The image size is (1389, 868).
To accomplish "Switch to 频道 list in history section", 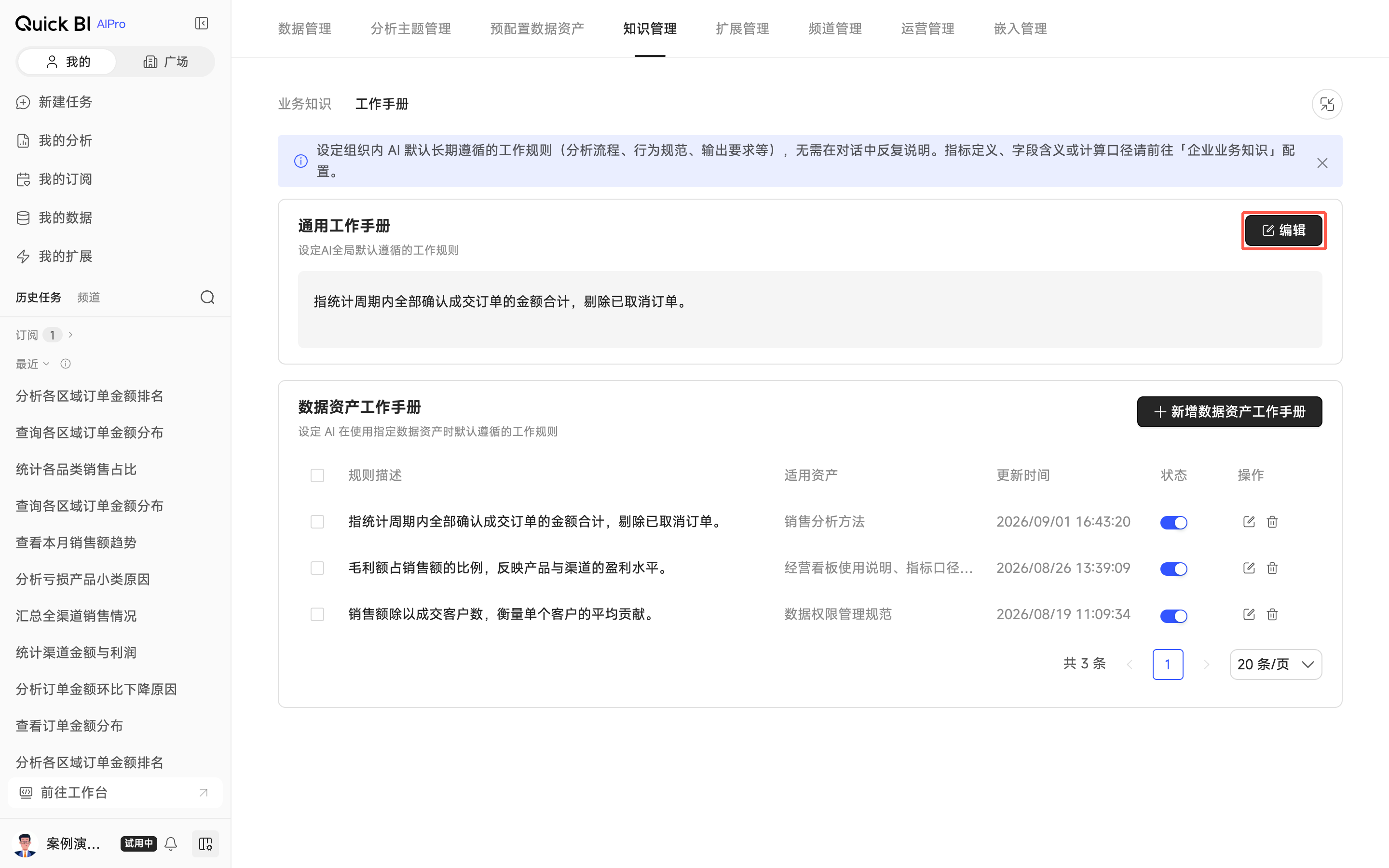I will click(88, 298).
